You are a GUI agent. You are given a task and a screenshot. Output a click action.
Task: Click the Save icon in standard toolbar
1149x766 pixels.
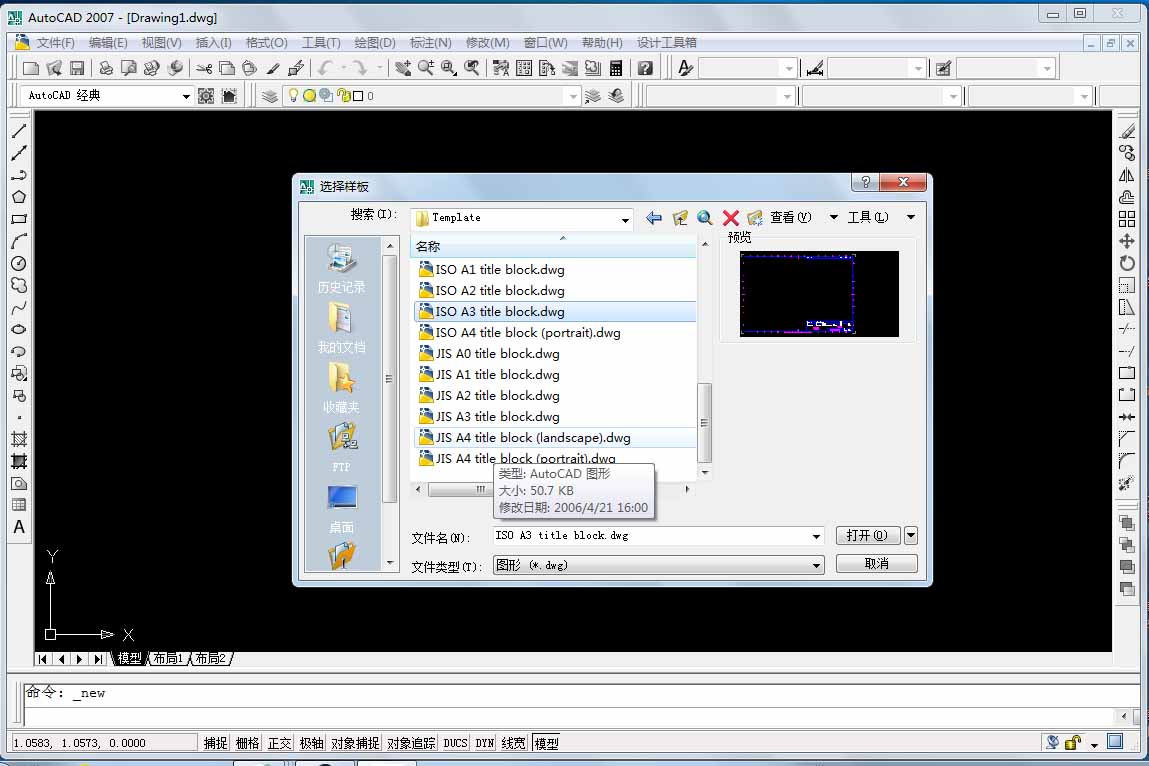tap(77, 68)
